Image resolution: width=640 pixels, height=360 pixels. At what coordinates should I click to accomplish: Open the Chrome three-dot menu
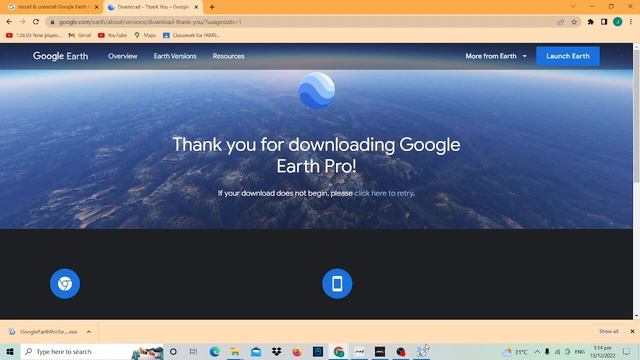631,22
